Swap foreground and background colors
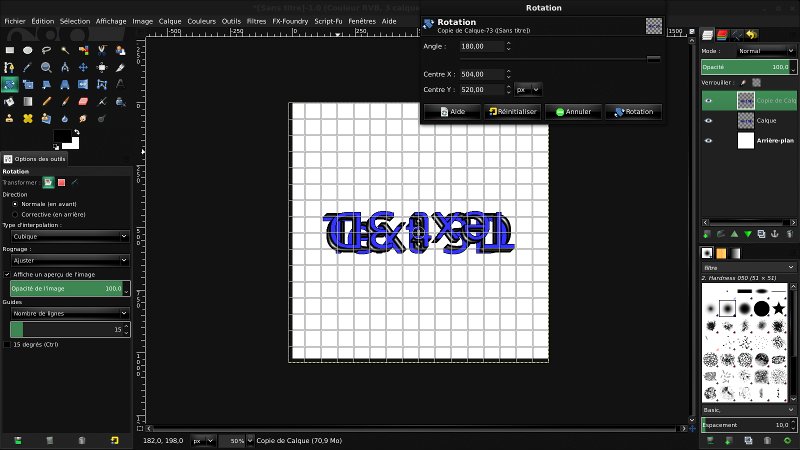 (x=77, y=132)
